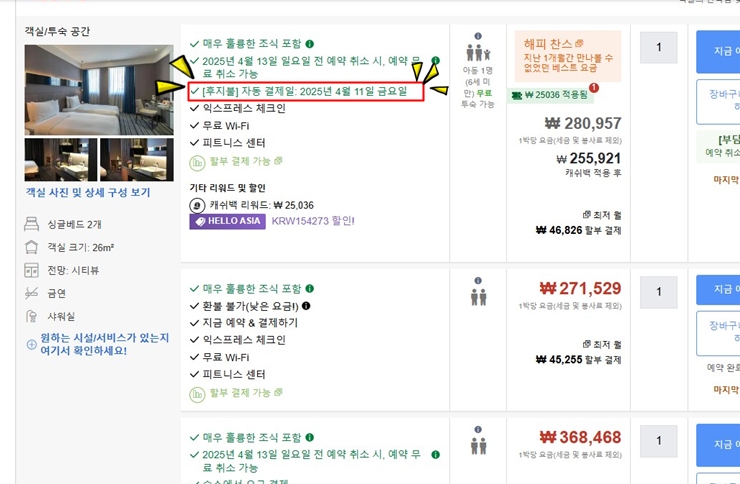Open room photos and details link
Image resolution: width=740 pixels, height=484 pixels.
click(88, 192)
